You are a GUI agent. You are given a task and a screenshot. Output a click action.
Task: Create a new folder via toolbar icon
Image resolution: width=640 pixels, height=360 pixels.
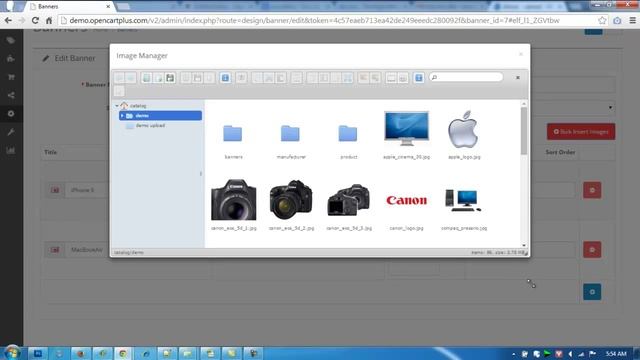click(147, 78)
